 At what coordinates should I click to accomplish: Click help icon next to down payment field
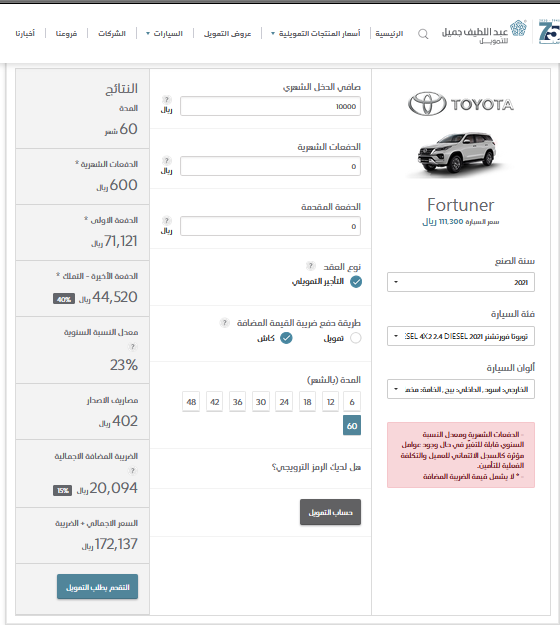pyautogui.click(x=166, y=220)
